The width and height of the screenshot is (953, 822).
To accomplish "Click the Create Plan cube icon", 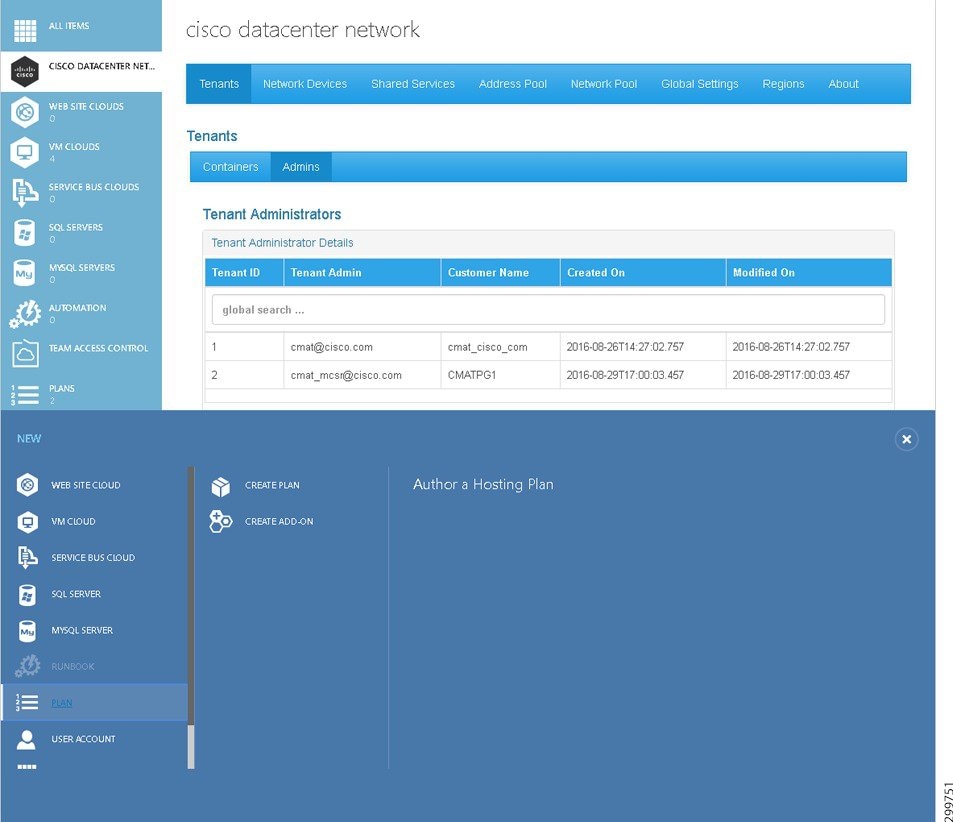I will click(x=221, y=486).
